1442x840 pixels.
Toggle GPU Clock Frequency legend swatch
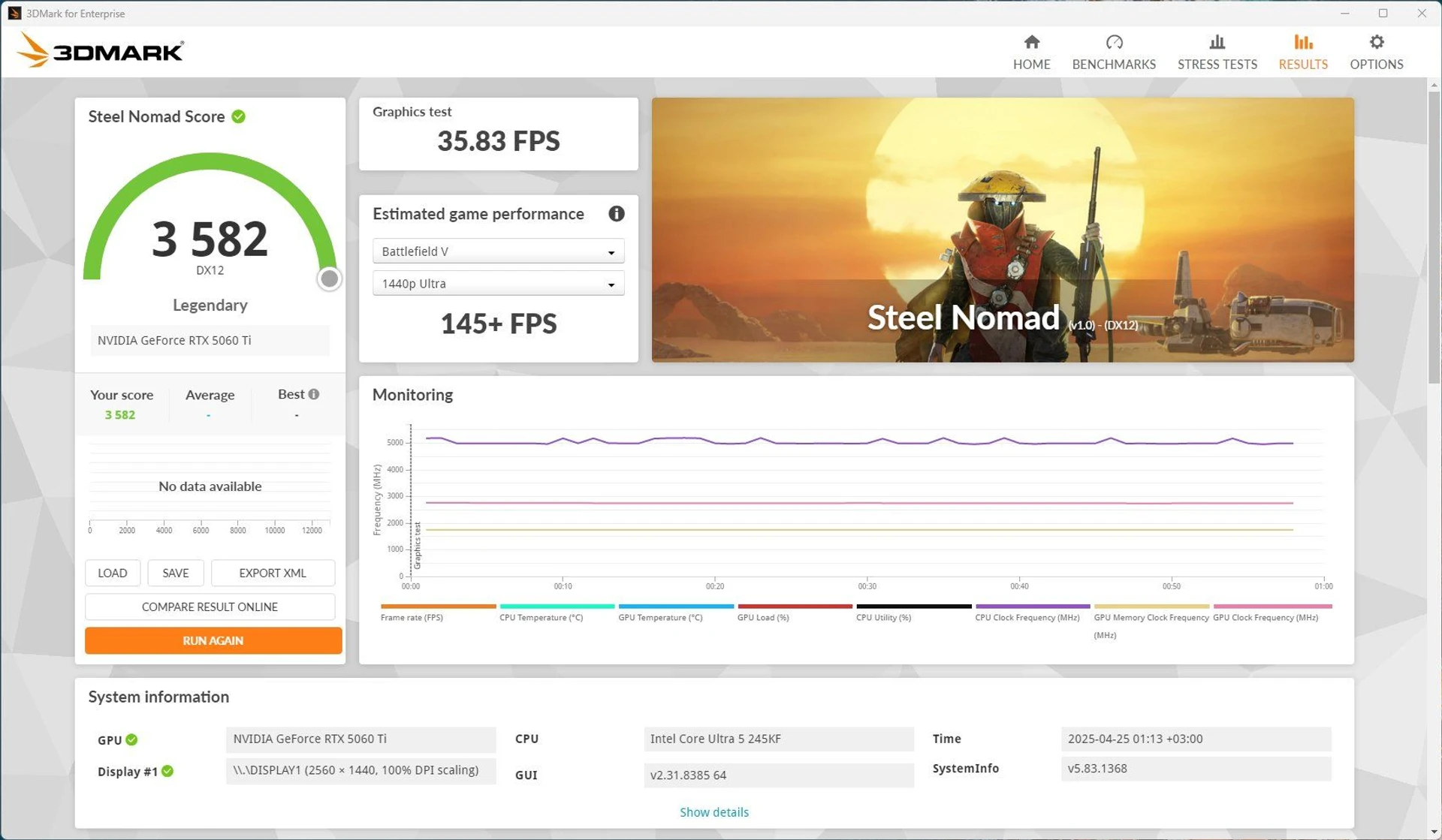[x=1272, y=606]
